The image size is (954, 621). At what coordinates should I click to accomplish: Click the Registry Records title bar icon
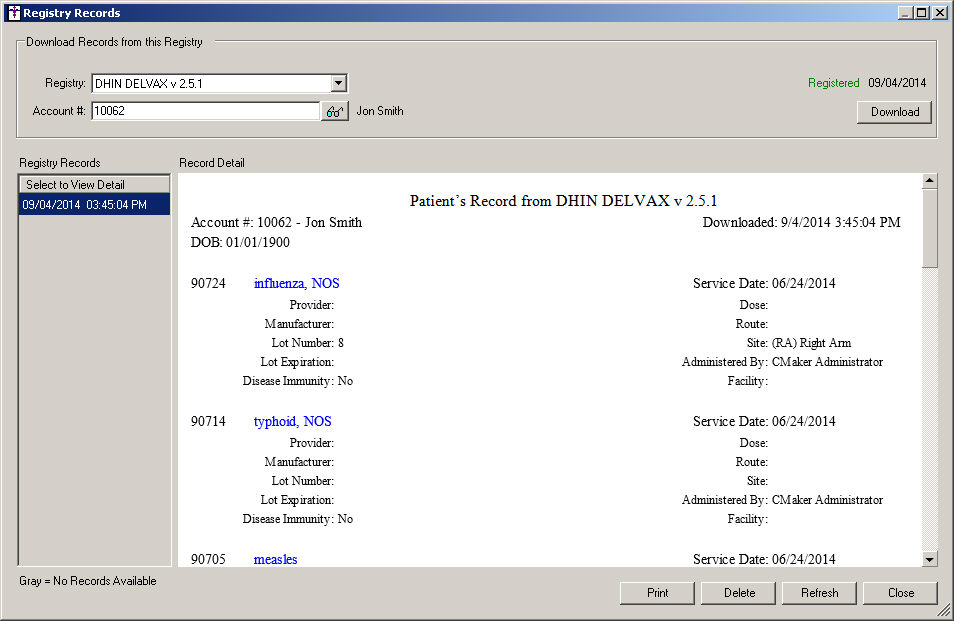[13, 13]
